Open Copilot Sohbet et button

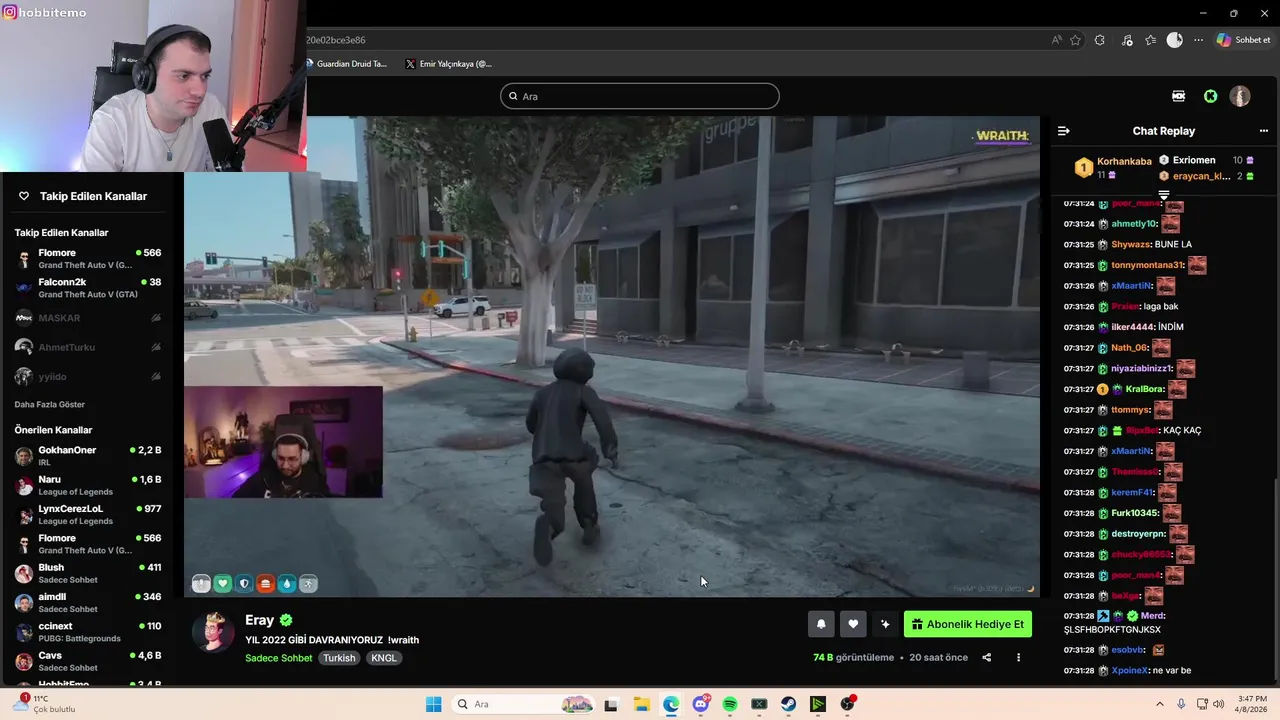point(1243,40)
